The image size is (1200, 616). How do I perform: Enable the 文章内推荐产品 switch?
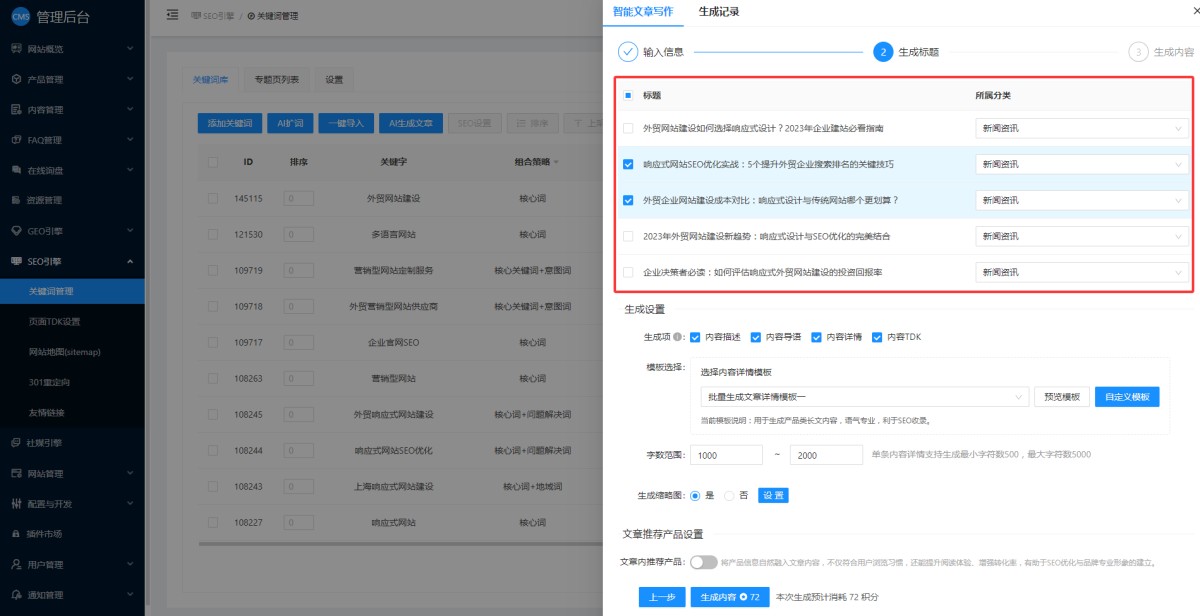point(703,562)
